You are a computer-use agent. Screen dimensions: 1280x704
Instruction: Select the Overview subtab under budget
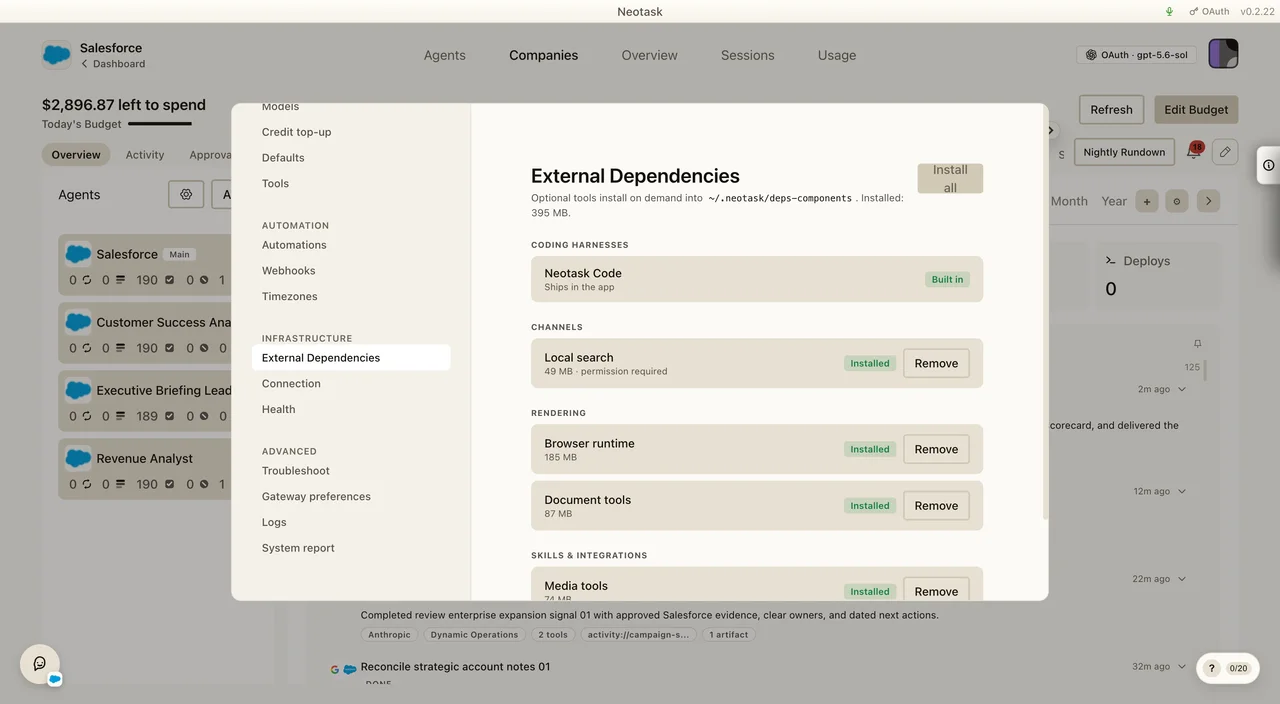76,155
